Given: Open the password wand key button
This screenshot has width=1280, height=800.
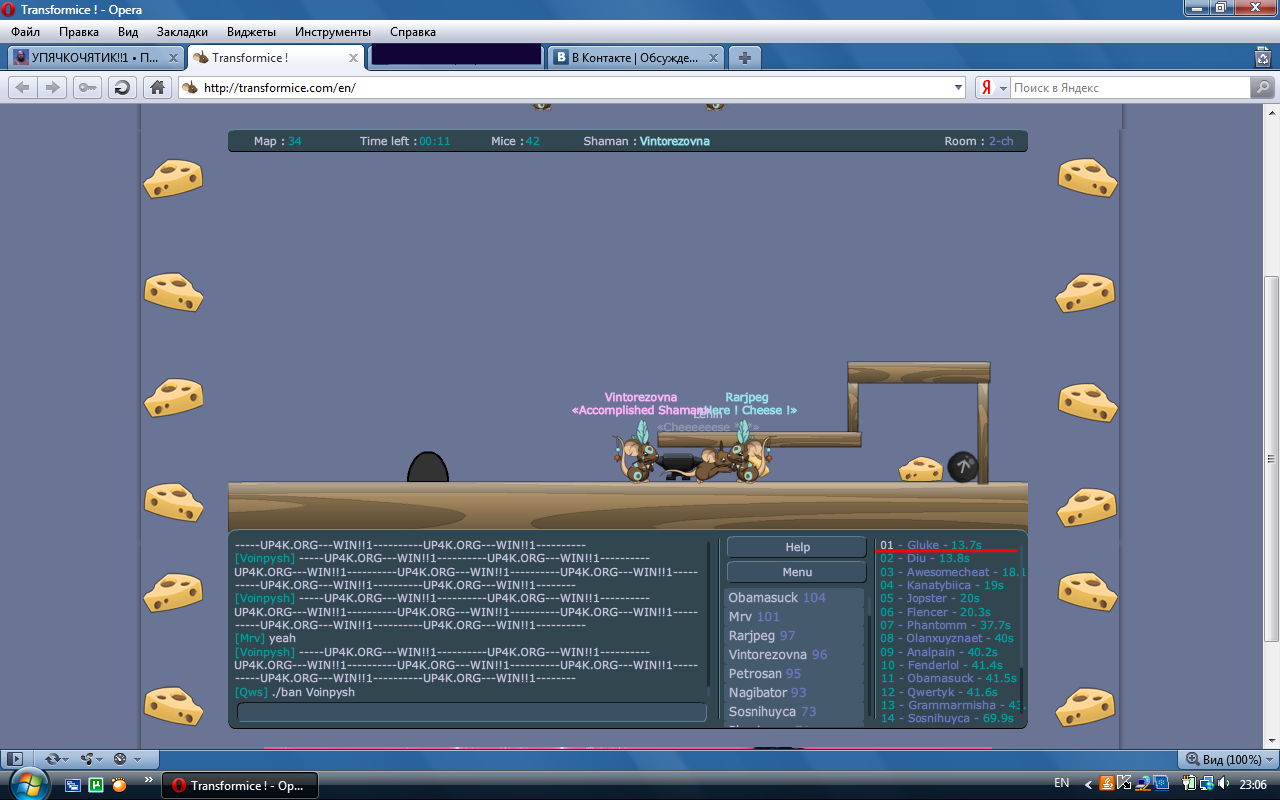Looking at the screenshot, I should (x=87, y=88).
